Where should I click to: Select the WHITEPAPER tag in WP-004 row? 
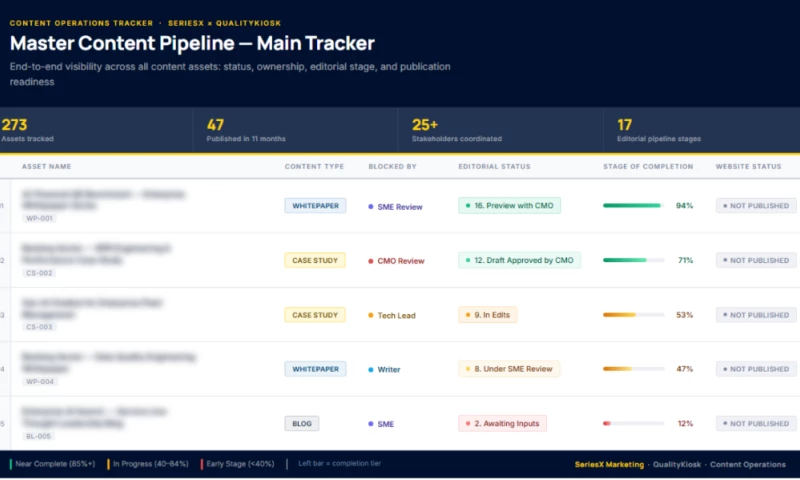315,369
